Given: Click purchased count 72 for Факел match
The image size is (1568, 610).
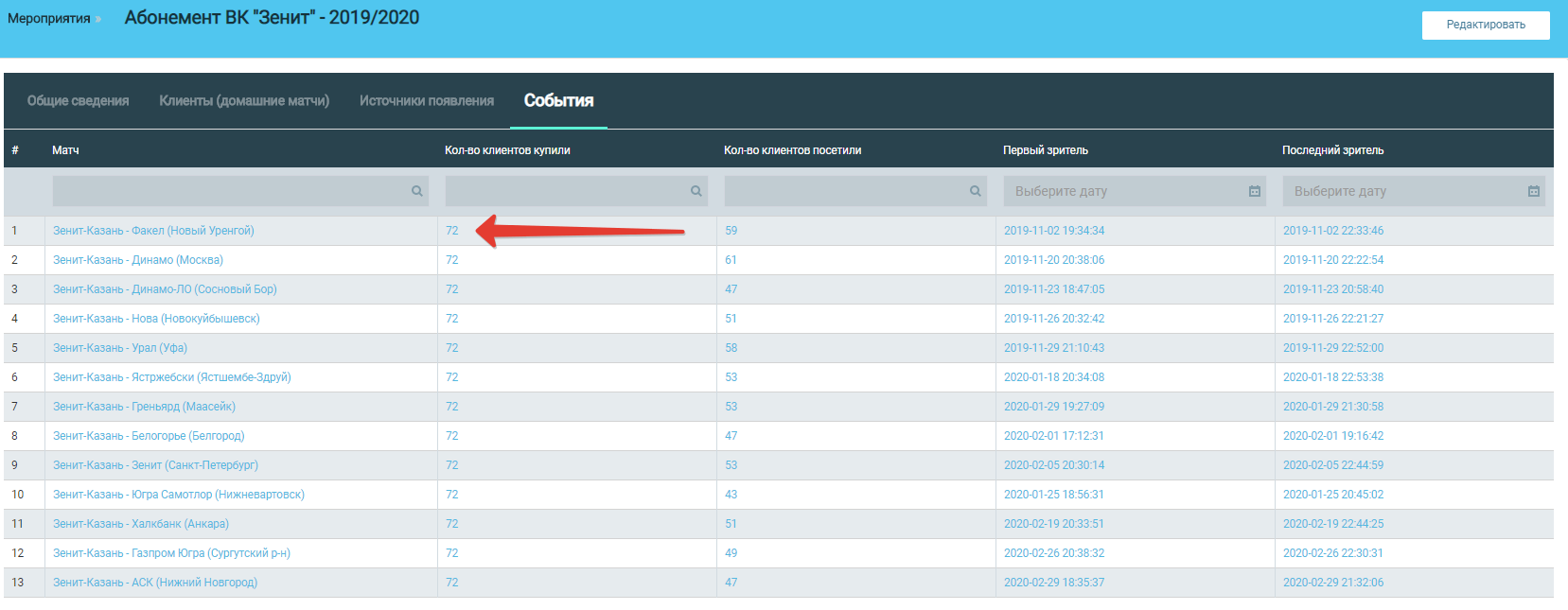Looking at the screenshot, I should pyautogui.click(x=451, y=231).
